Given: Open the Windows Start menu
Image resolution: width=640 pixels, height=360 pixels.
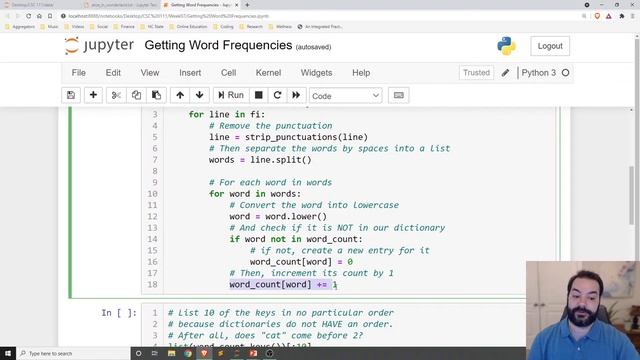Looking at the screenshot, I should [x=8, y=353].
